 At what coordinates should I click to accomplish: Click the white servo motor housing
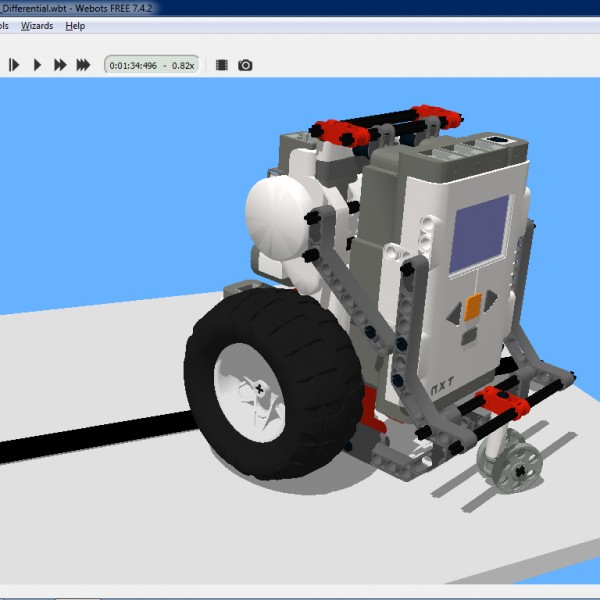coord(279,218)
